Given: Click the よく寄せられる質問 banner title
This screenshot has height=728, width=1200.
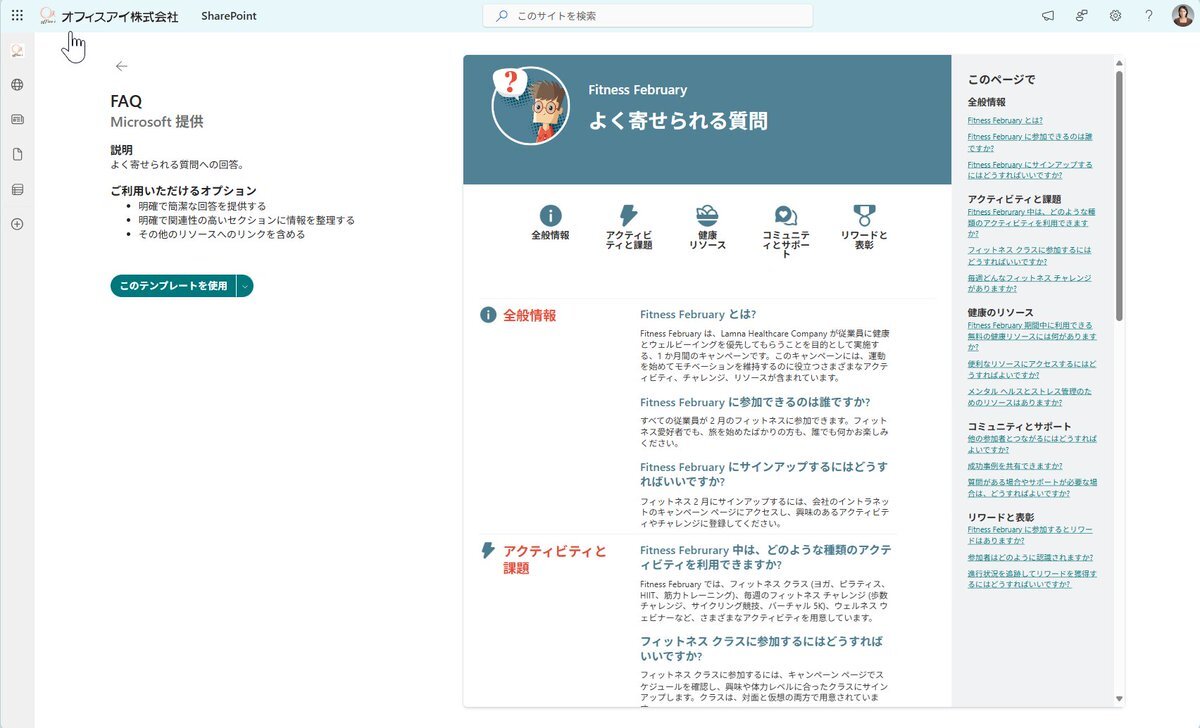Looking at the screenshot, I should 678,121.
